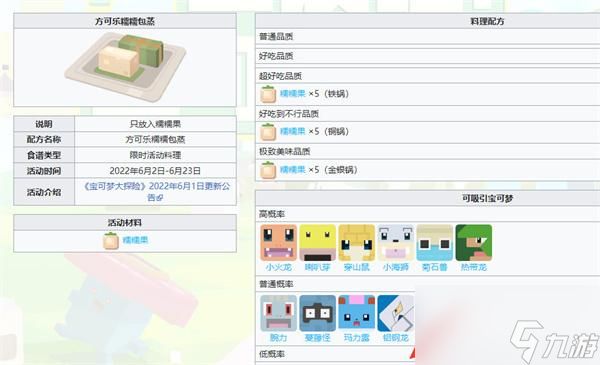
Task: Click the 2022年6月2日-6月23日 date cell
Action: tap(155, 171)
